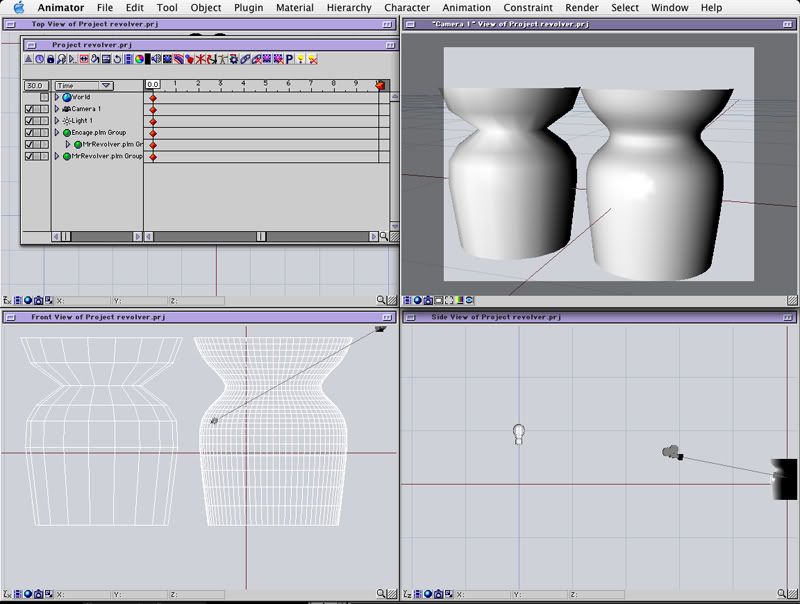Click the light bulb icon in project toolbar
800x604 pixels.
pyautogui.click(x=301, y=60)
